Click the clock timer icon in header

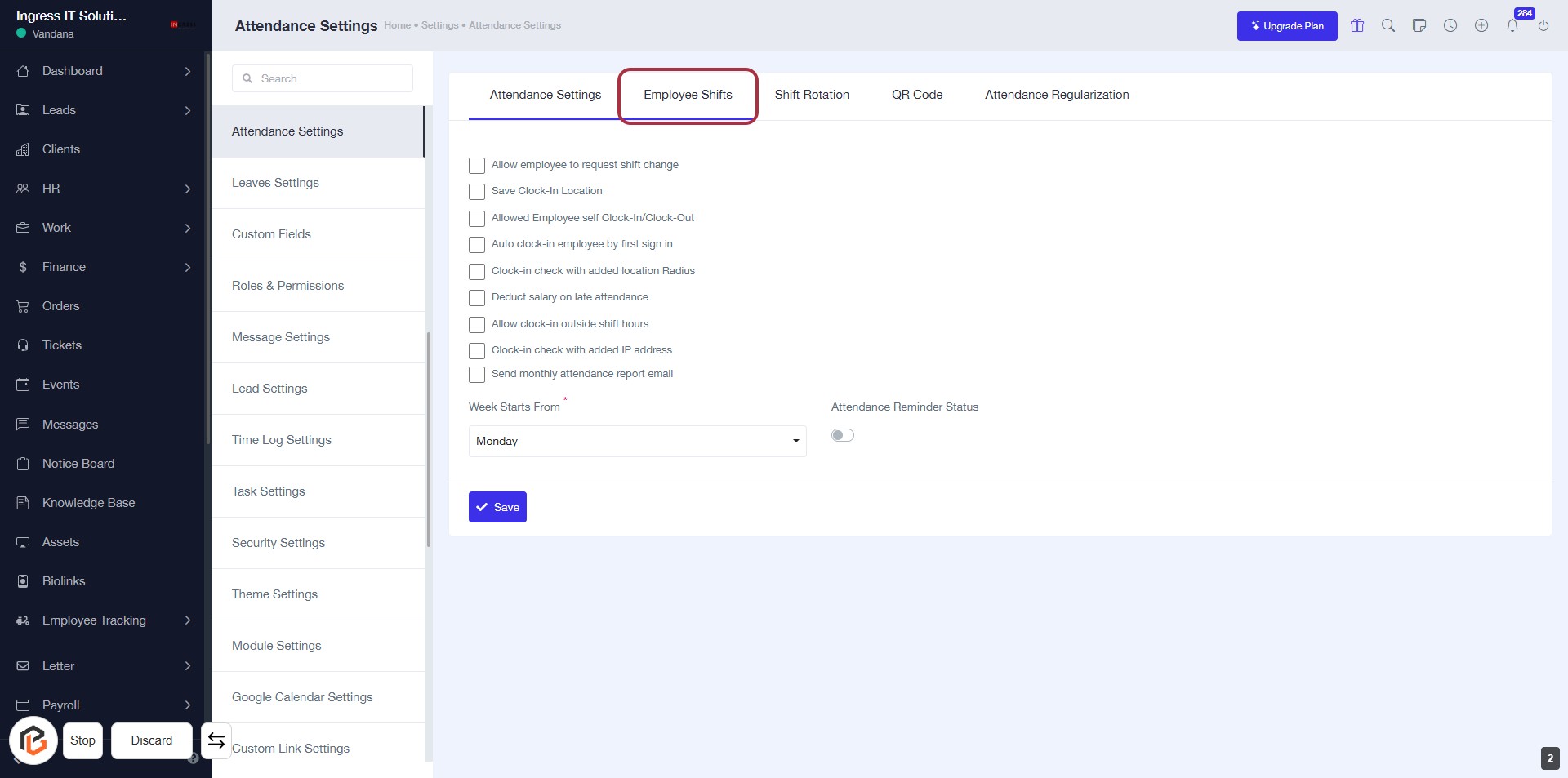[1450, 25]
